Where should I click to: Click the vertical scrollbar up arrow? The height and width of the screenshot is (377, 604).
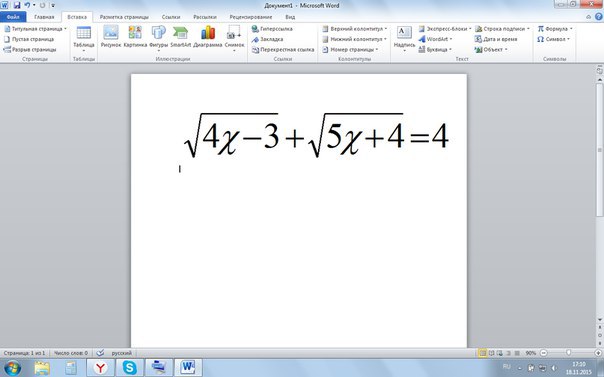599,80
